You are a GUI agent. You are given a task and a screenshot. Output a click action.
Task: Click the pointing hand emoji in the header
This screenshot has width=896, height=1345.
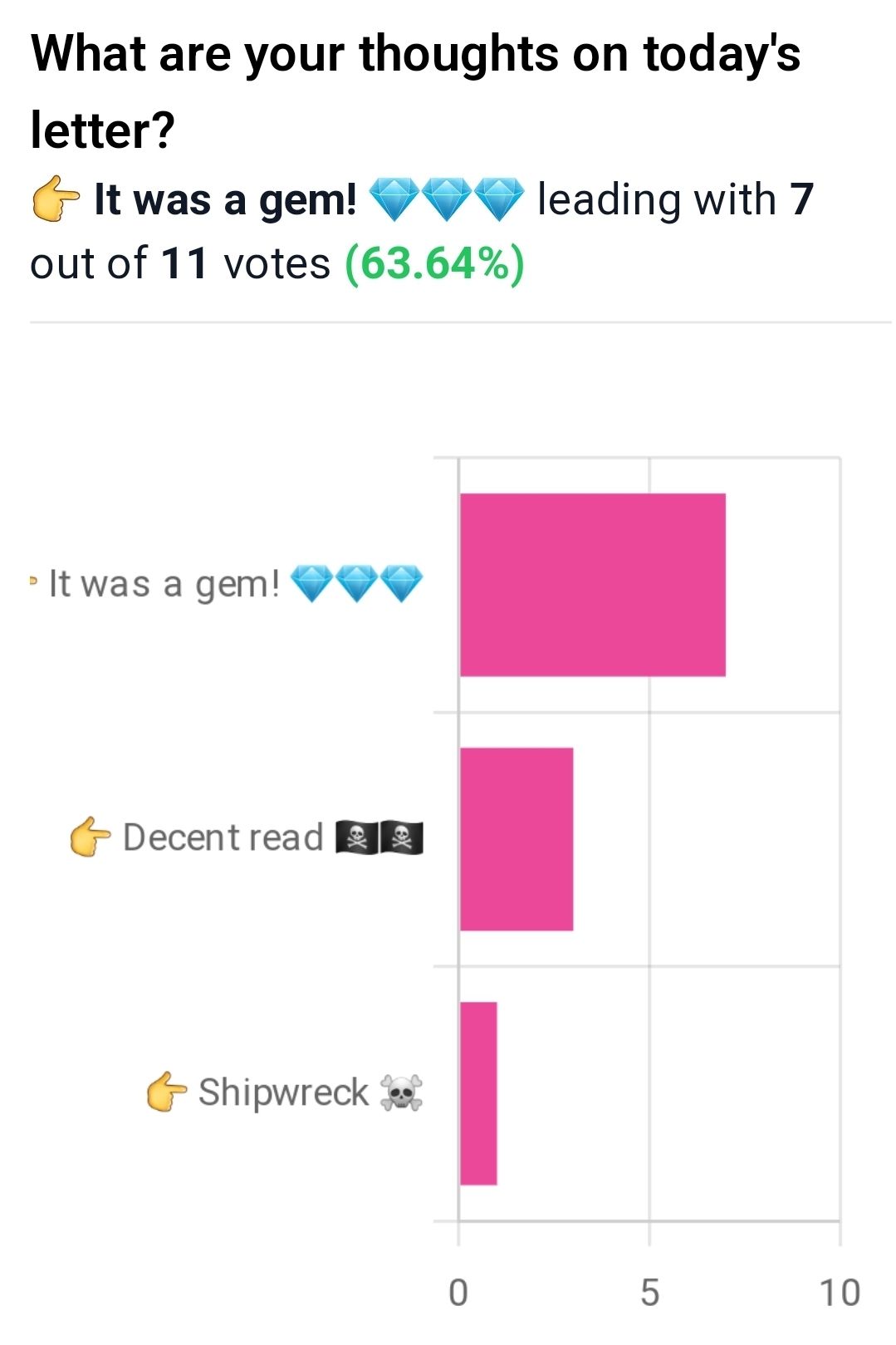pos(56,199)
